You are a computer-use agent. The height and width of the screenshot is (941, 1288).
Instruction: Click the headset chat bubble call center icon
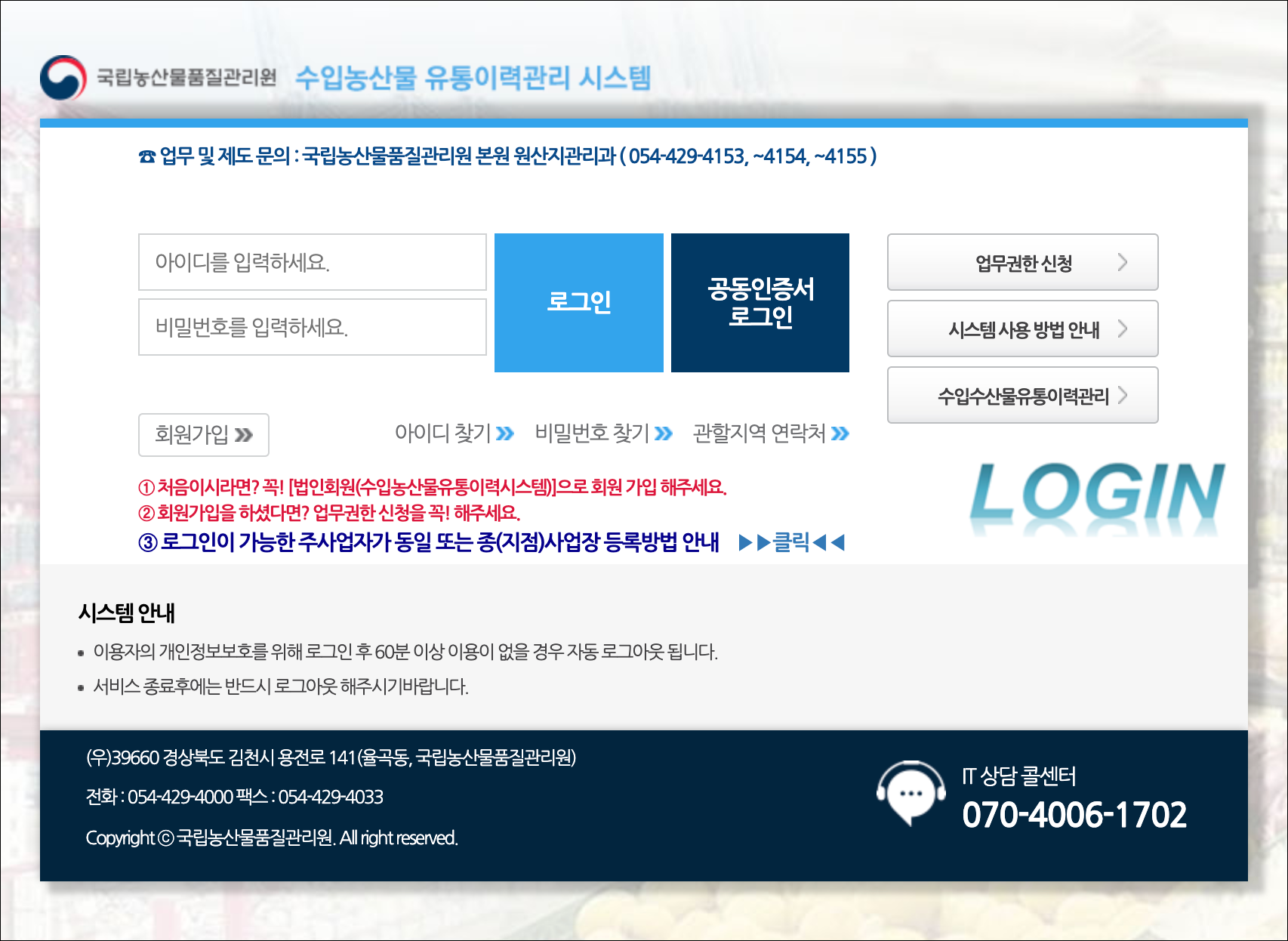tap(911, 793)
